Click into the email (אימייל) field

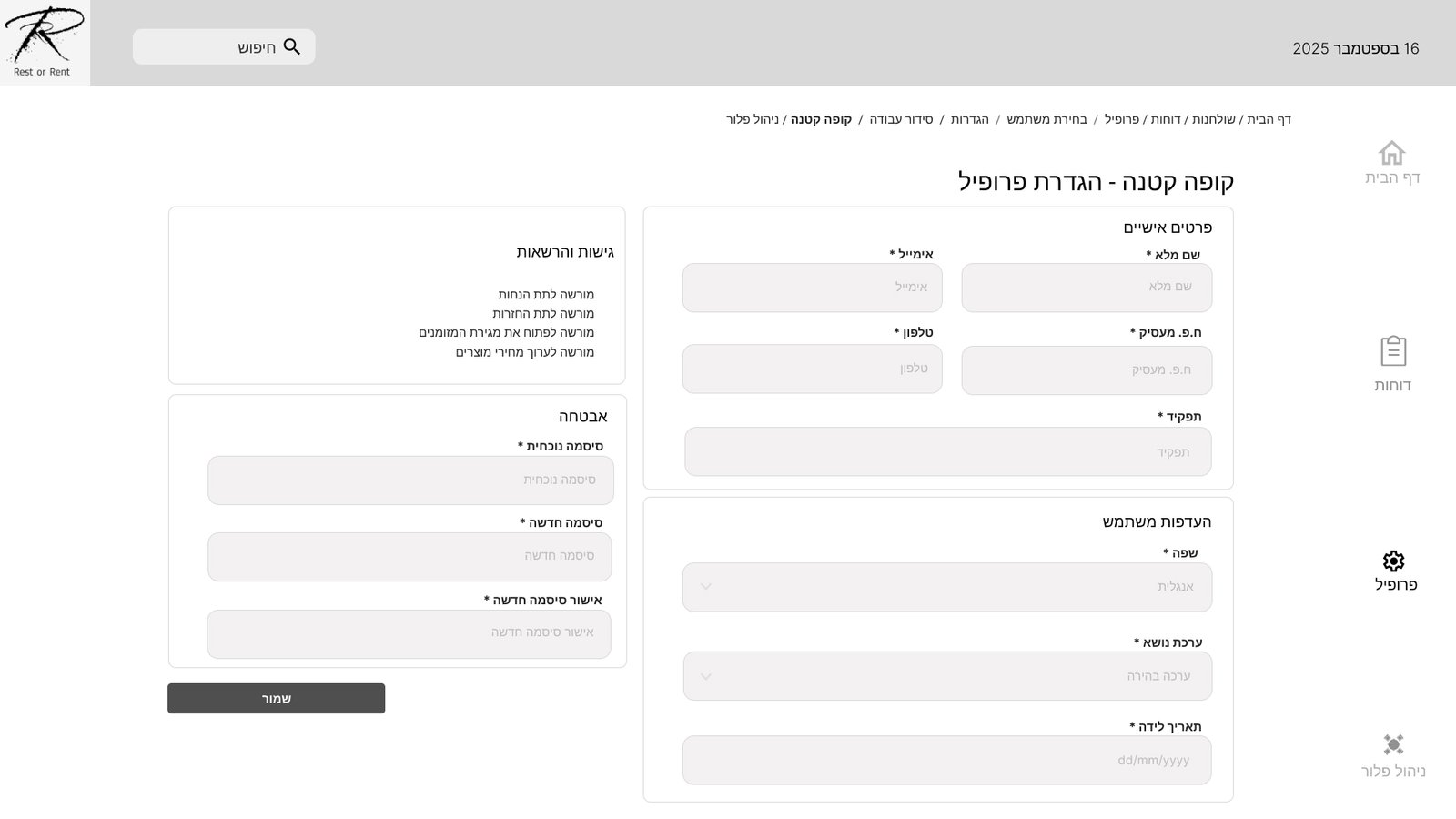coord(812,288)
